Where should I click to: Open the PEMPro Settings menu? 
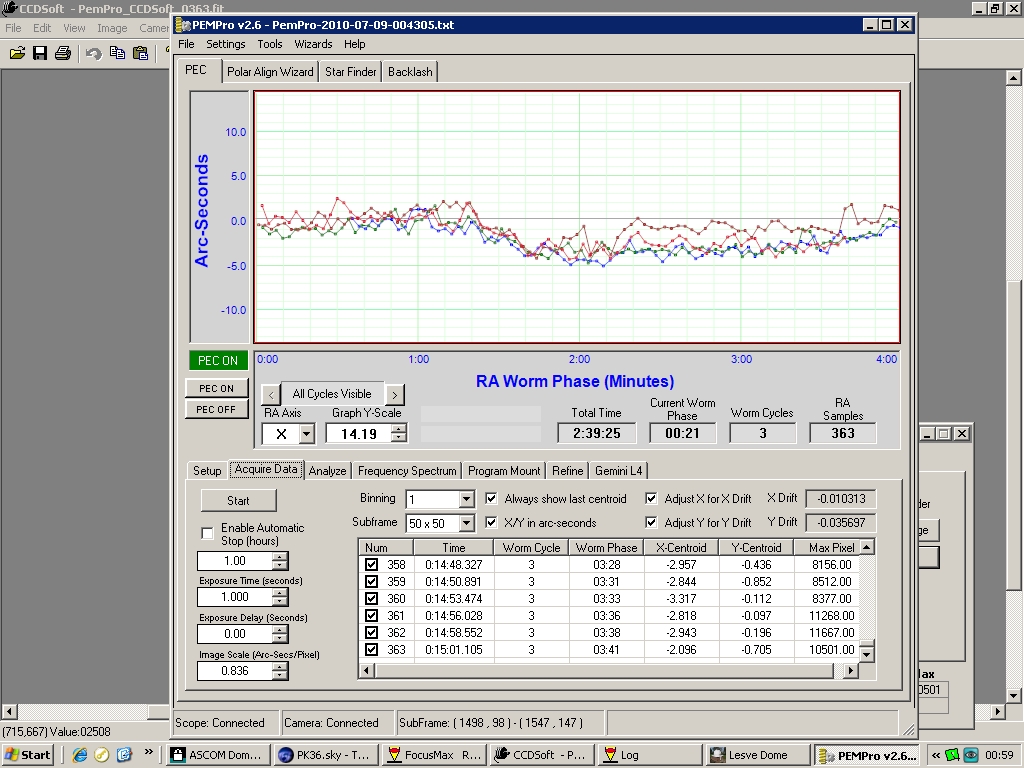point(225,44)
